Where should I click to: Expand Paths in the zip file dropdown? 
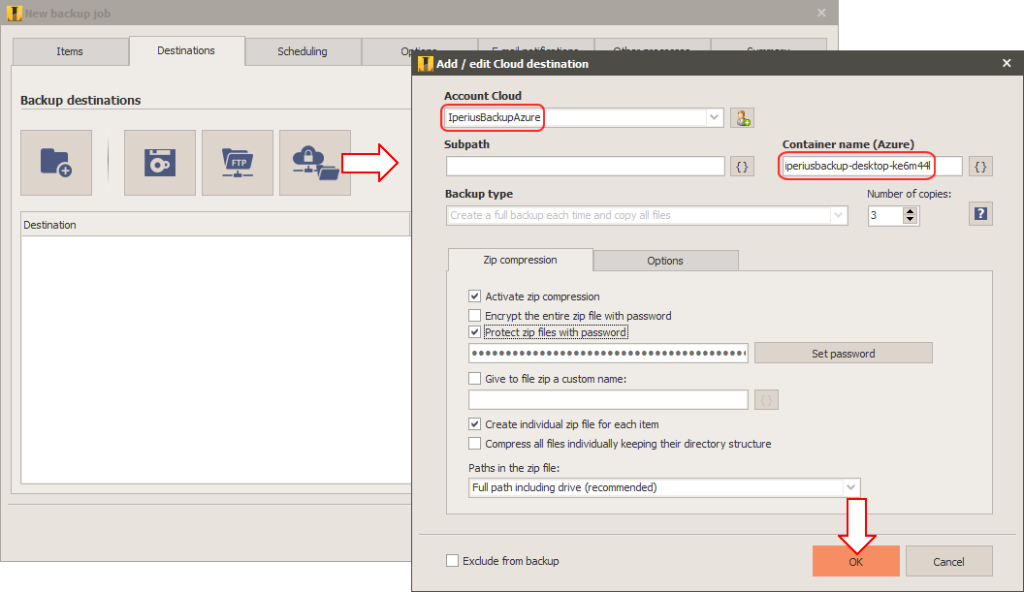(x=850, y=487)
